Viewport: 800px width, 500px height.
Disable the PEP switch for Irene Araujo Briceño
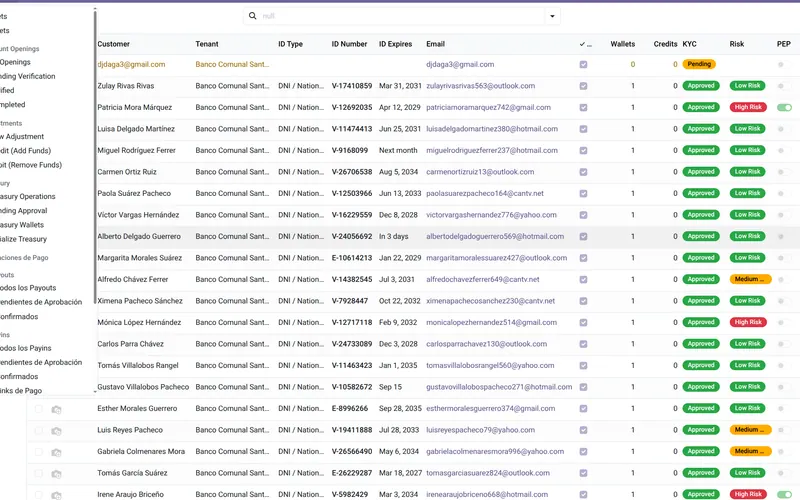click(784, 494)
